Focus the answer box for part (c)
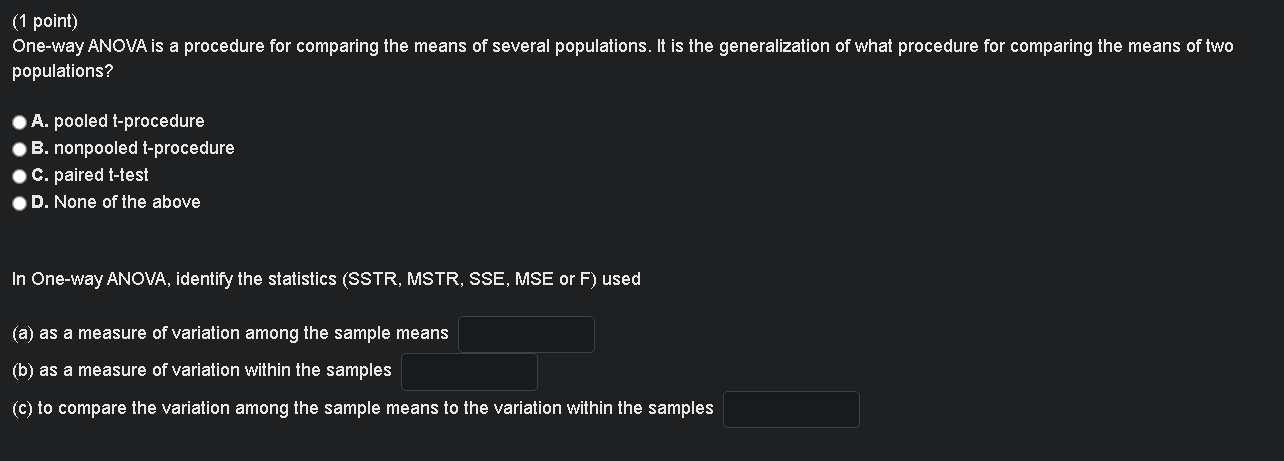Viewport: 1284px width, 461px height. [x=791, y=409]
